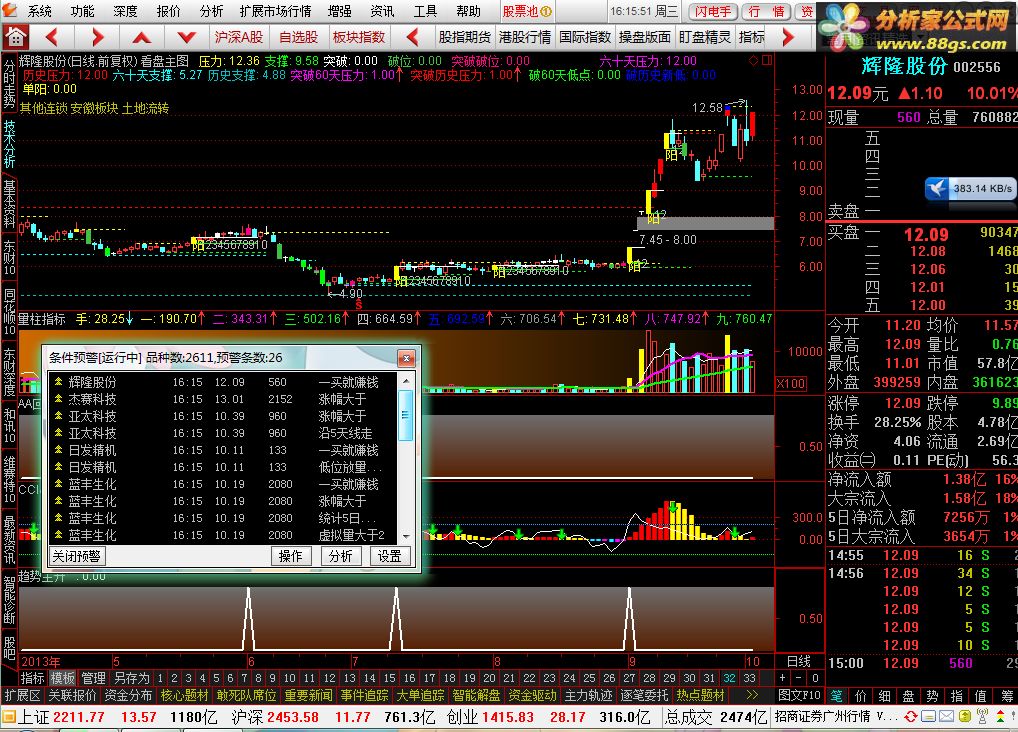
Task: Open 股指期货 toolbar item
Action: [x=464, y=37]
